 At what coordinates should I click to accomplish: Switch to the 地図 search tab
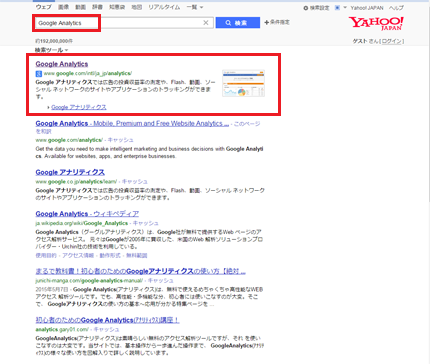[137, 7]
